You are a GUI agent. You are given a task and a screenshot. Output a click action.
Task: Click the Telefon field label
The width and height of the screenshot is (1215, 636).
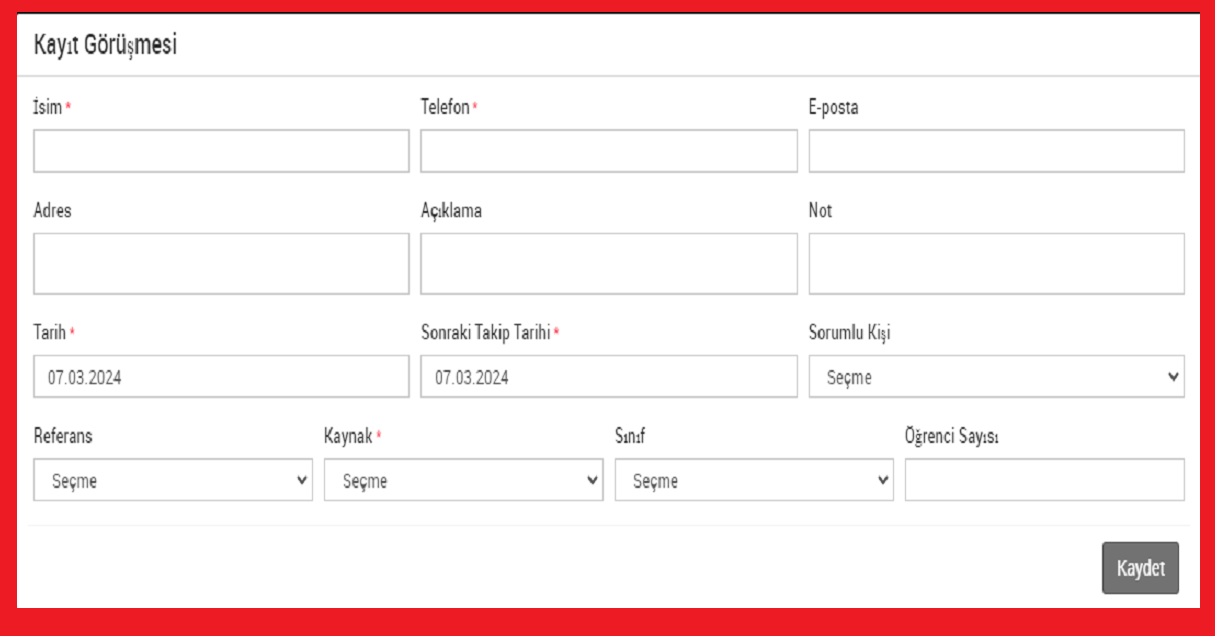[444, 108]
